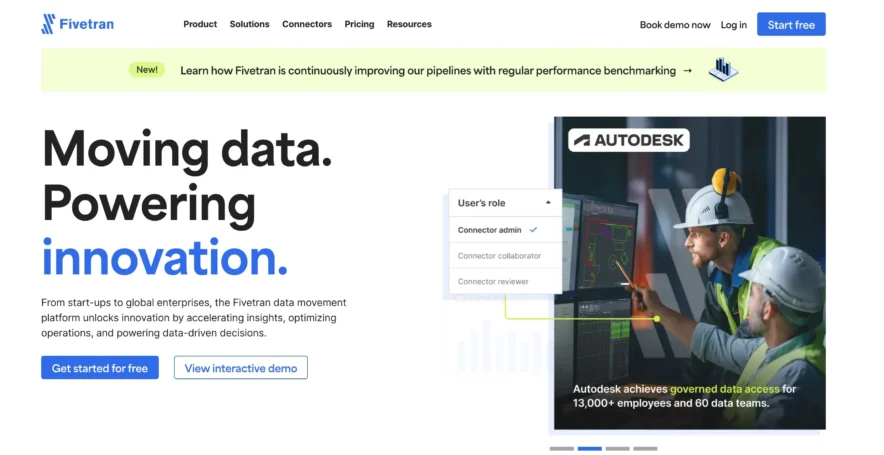Click the checkmark beside Connector admin

click(533, 230)
